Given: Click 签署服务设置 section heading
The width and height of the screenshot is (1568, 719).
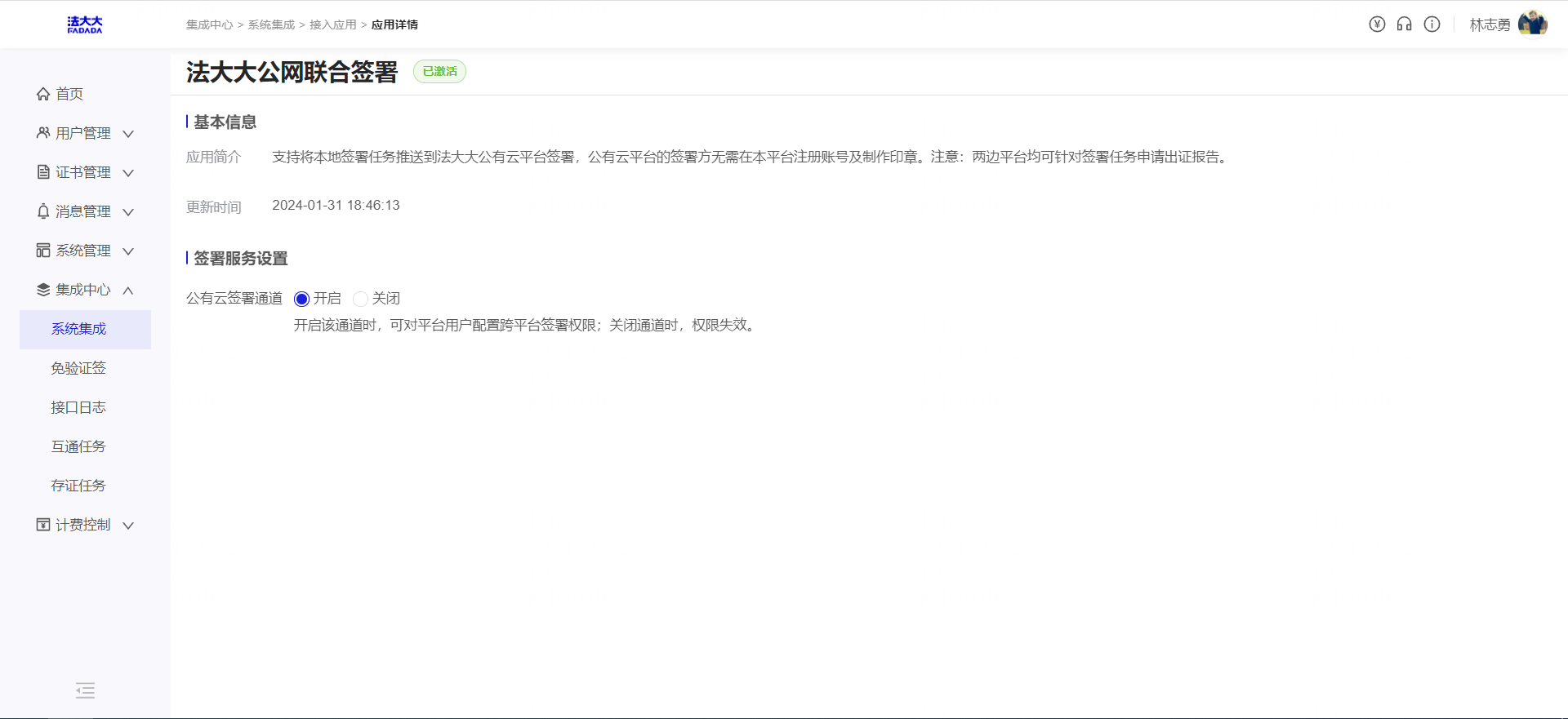Looking at the screenshot, I should pyautogui.click(x=241, y=258).
